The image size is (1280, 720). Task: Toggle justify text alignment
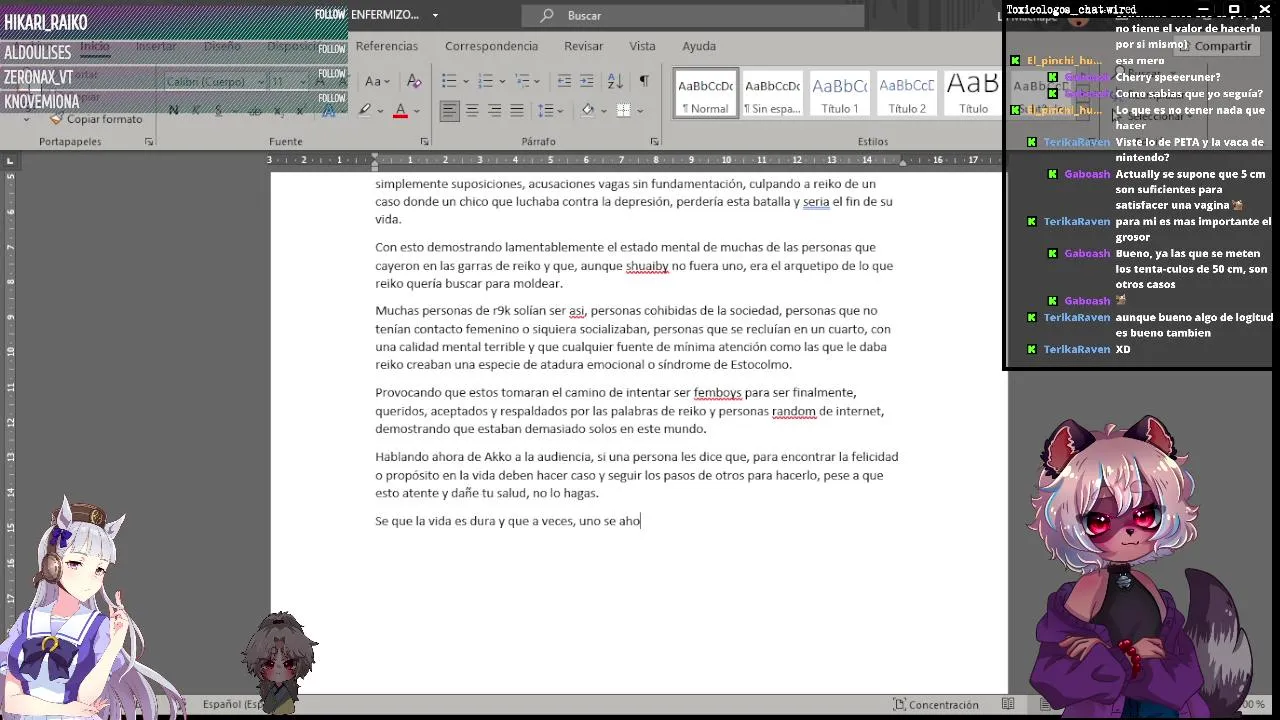pyautogui.click(x=517, y=110)
